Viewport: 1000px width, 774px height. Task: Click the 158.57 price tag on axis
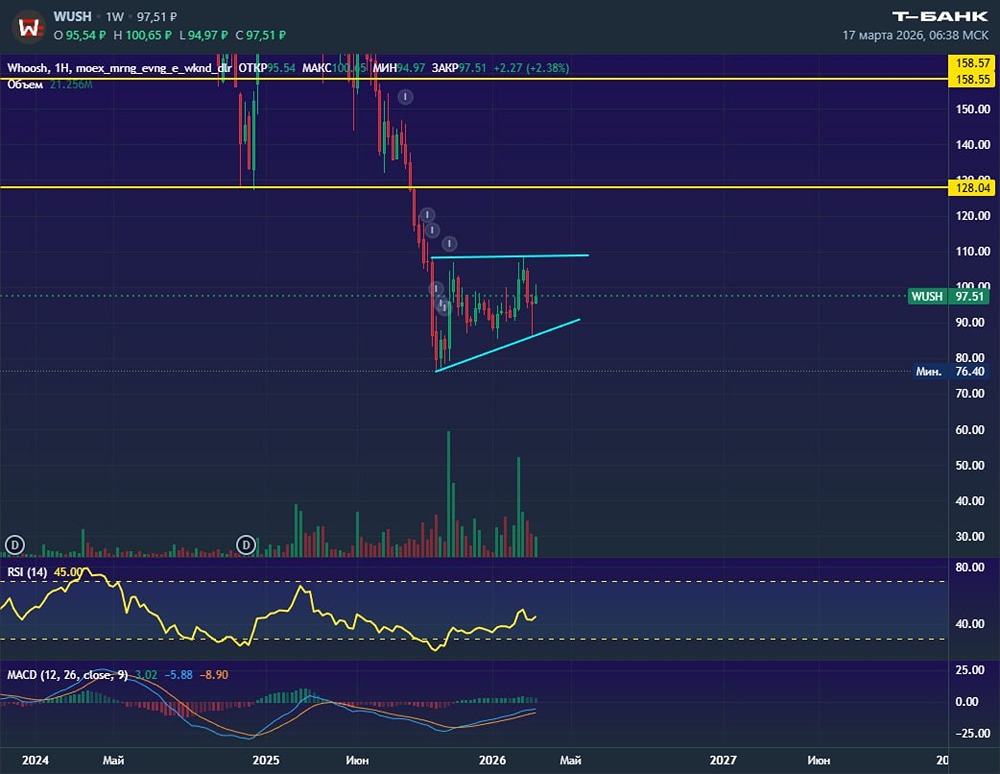(x=973, y=62)
